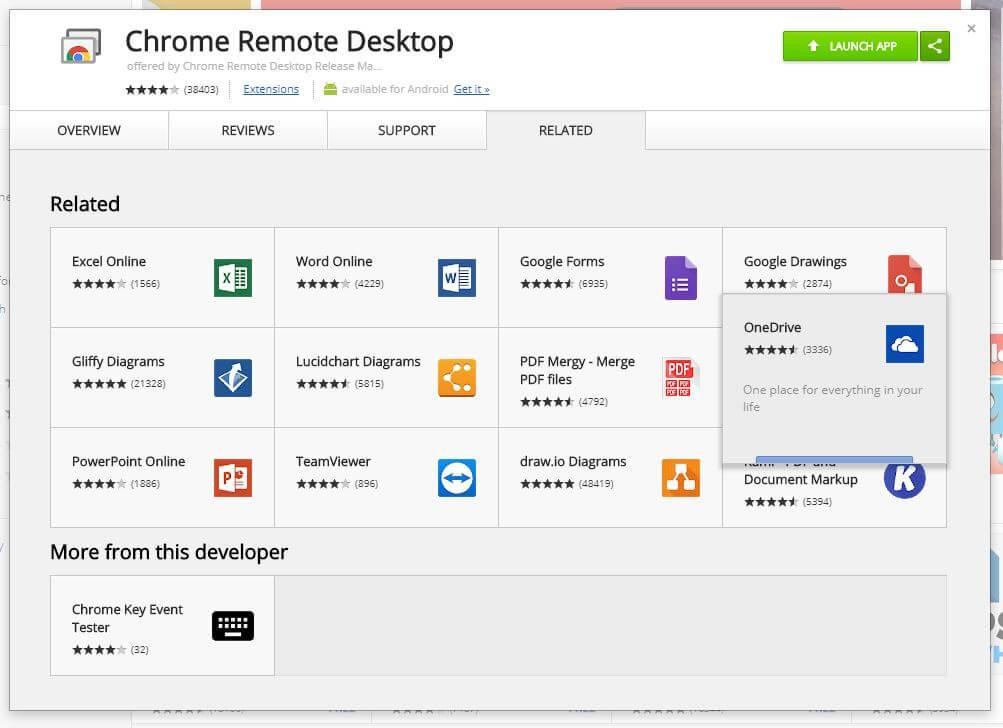The width and height of the screenshot is (1003, 728).
Task: Click the offered by Chrome Remote Desktop text
Action: 254,66
